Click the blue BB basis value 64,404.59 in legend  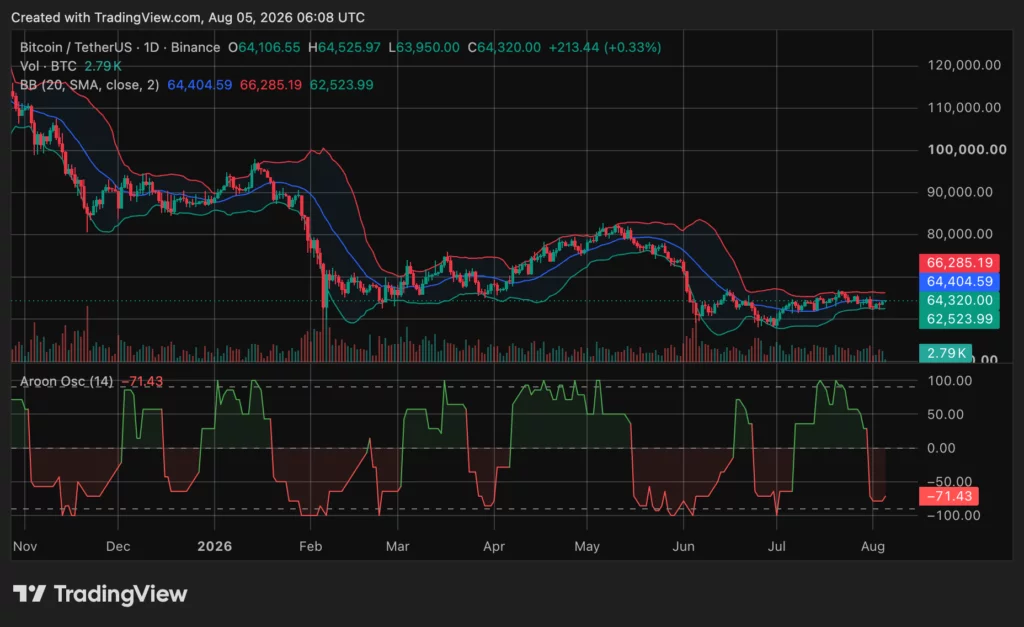click(199, 85)
